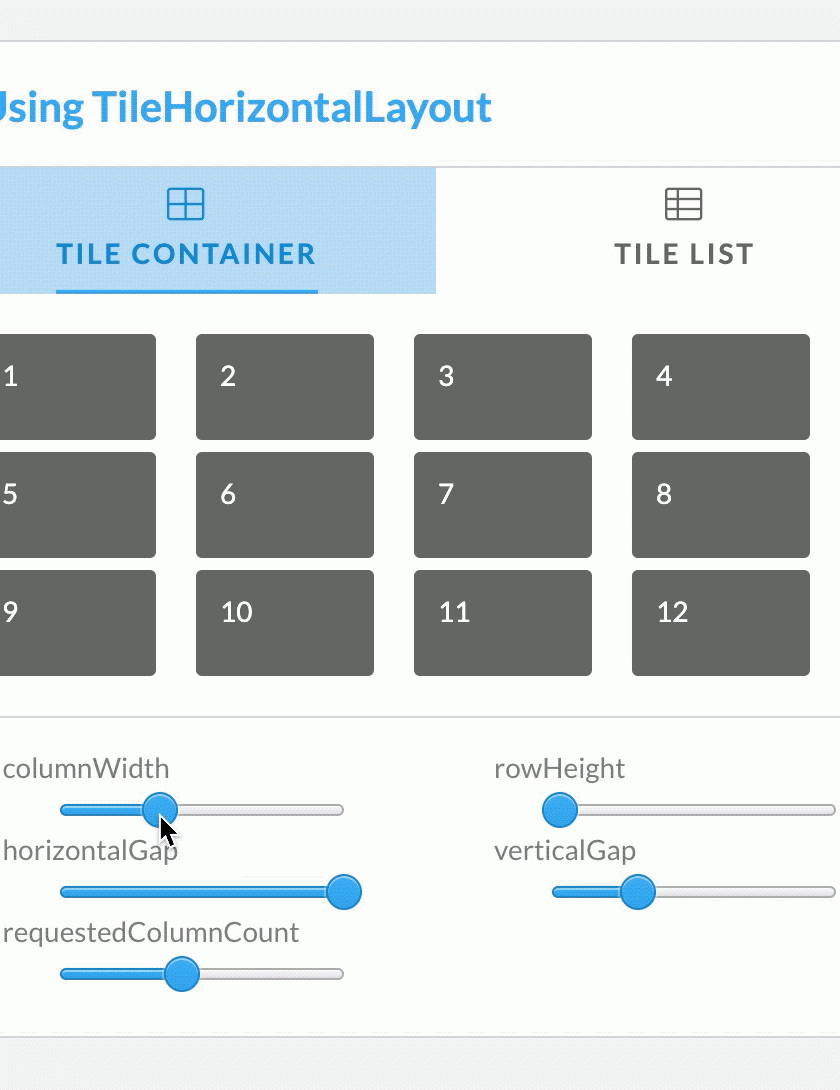Viewport: 840px width, 1090px height.
Task: Select tile number 11
Action: (x=503, y=623)
